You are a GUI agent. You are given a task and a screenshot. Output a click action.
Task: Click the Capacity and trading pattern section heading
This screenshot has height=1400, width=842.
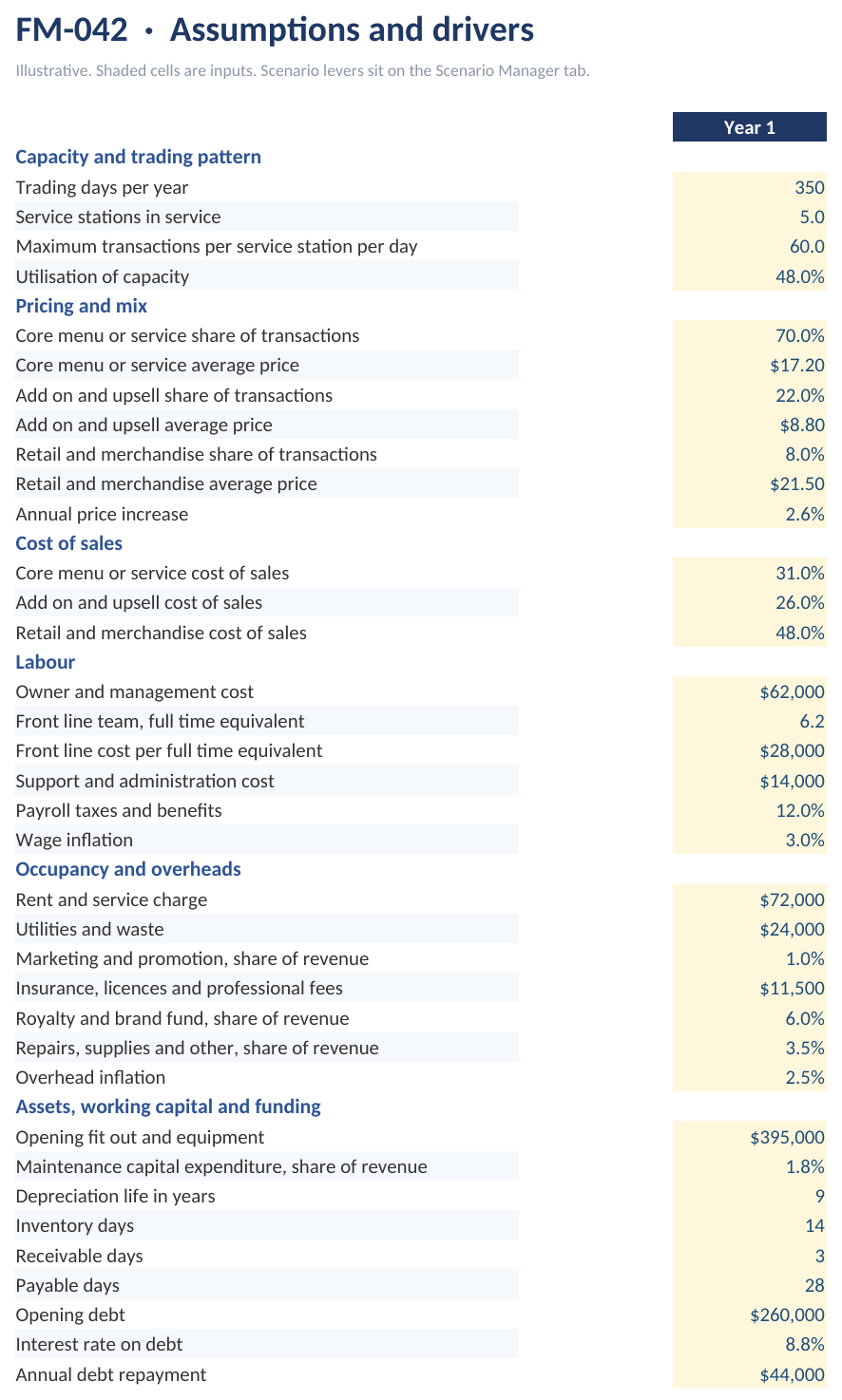point(139,157)
